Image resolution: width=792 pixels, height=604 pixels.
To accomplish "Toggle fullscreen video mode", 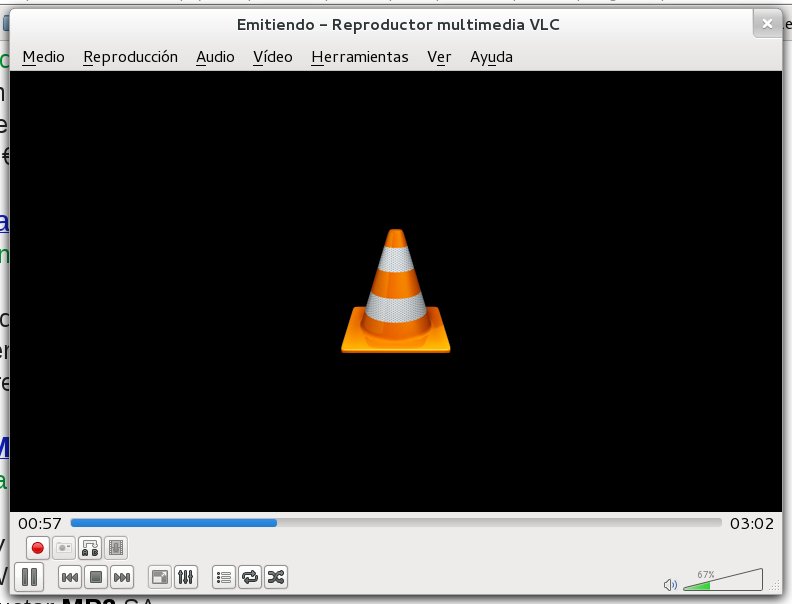I will click(160, 577).
